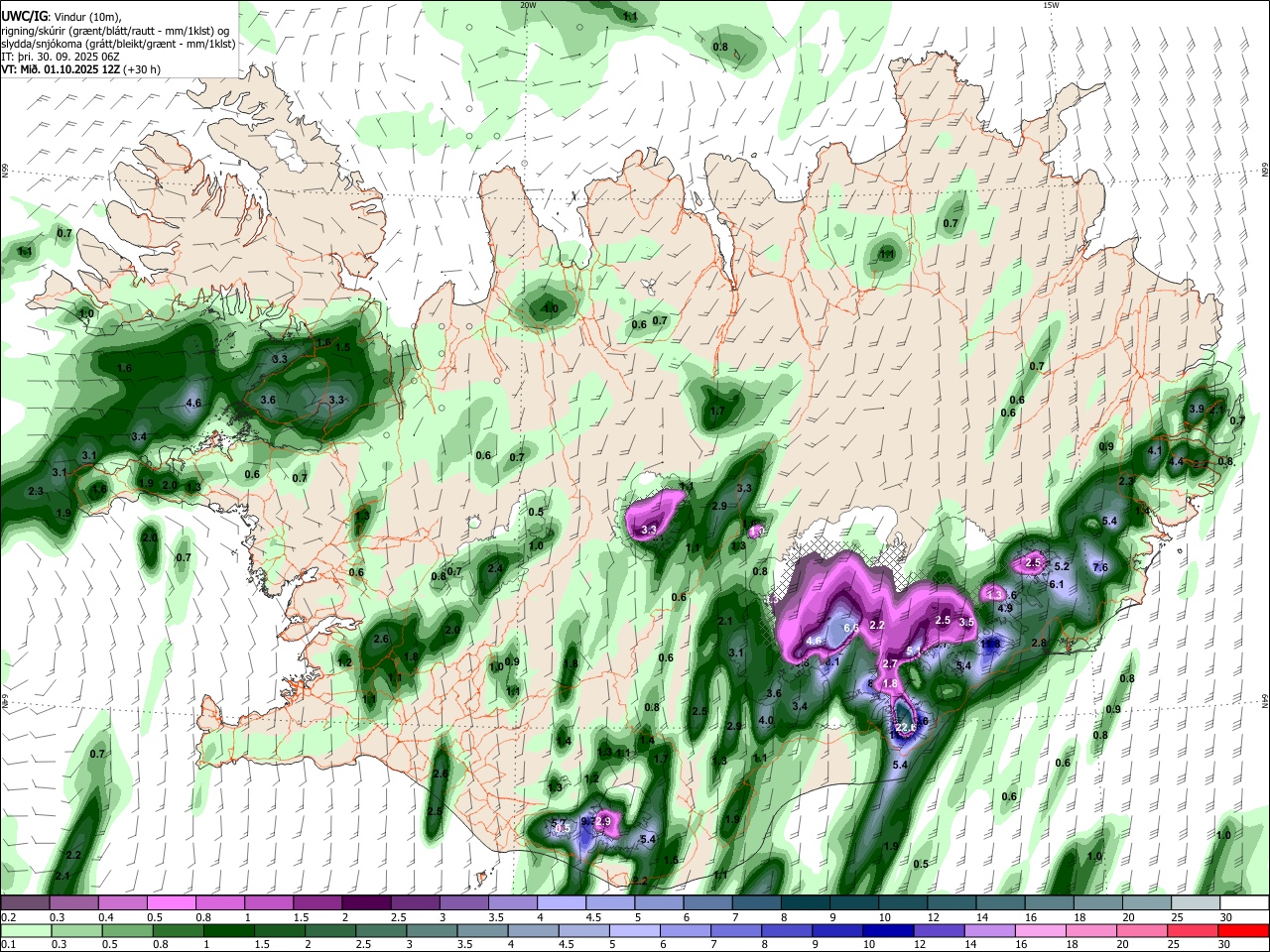The image size is (1270, 952).
Task: Click the 0.2 swatch in the snow legend
Action: (25, 902)
